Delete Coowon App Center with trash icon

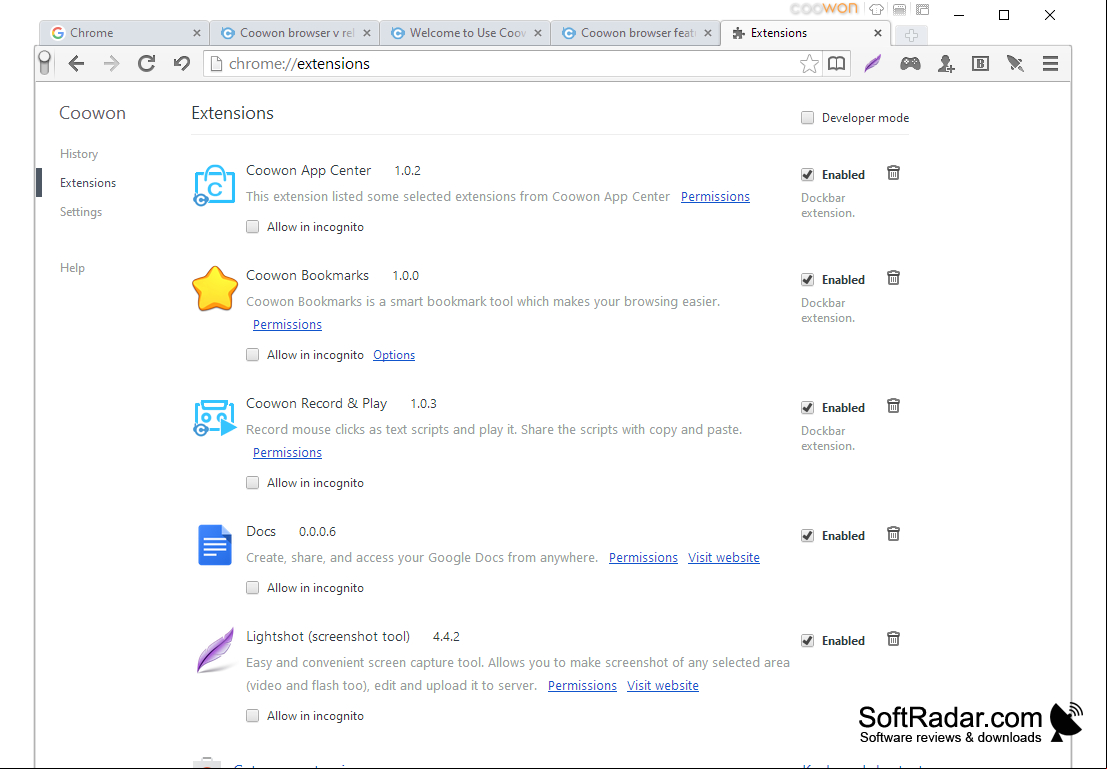pos(893,173)
